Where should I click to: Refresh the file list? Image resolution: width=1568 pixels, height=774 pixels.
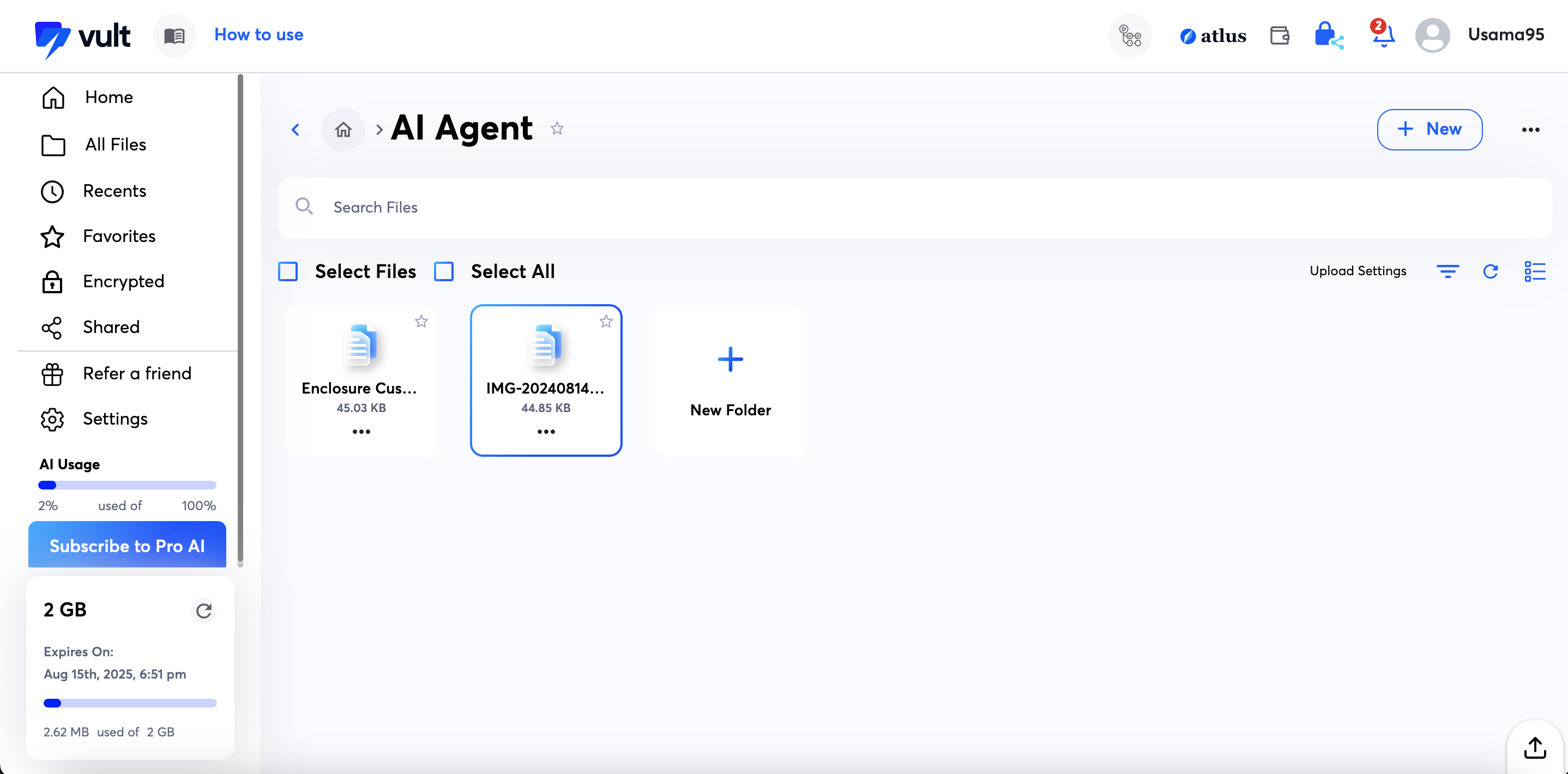[x=1490, y=271]
